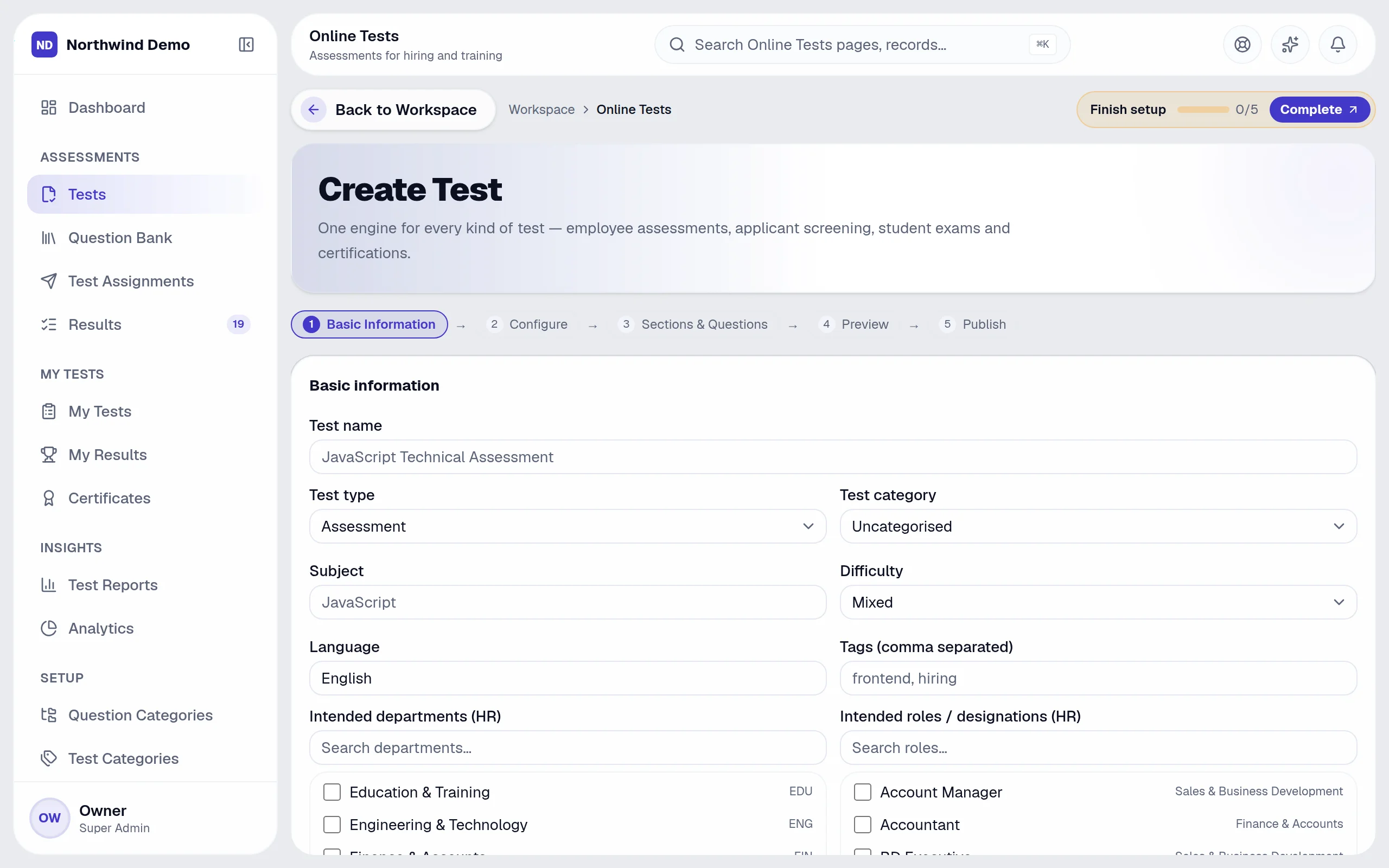This screenshot has width=1389, height=868.
Task: Open the help lifebuoy icon
Action: [1243, 44]
